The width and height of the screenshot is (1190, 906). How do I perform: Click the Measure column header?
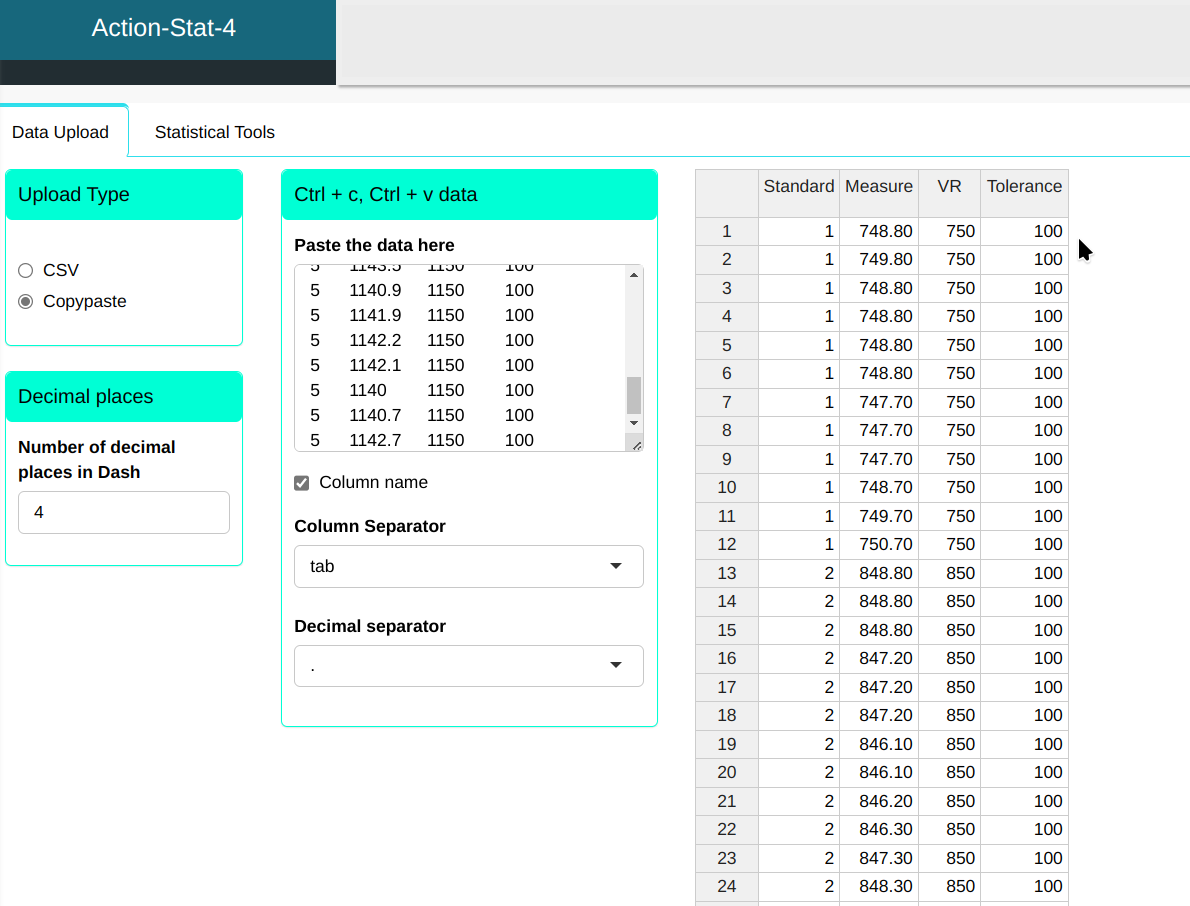point(878,187)
